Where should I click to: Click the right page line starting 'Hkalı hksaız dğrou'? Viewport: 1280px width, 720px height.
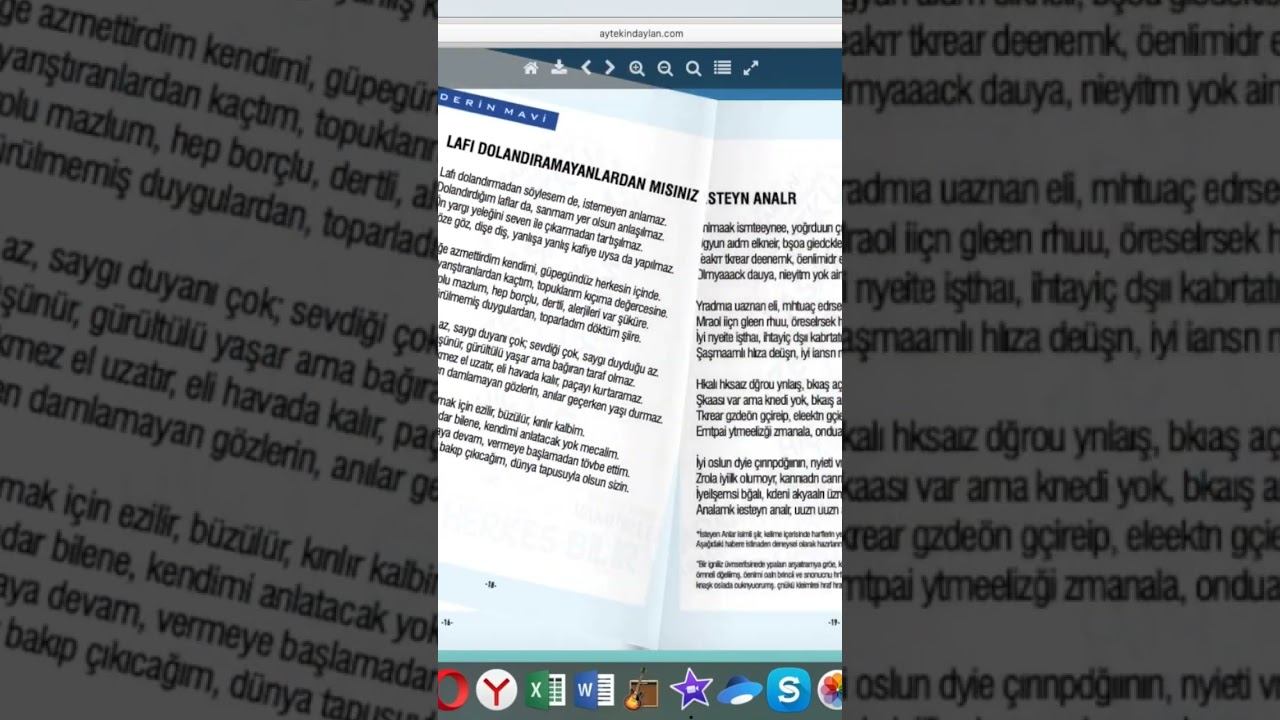(x=769, y=383)
